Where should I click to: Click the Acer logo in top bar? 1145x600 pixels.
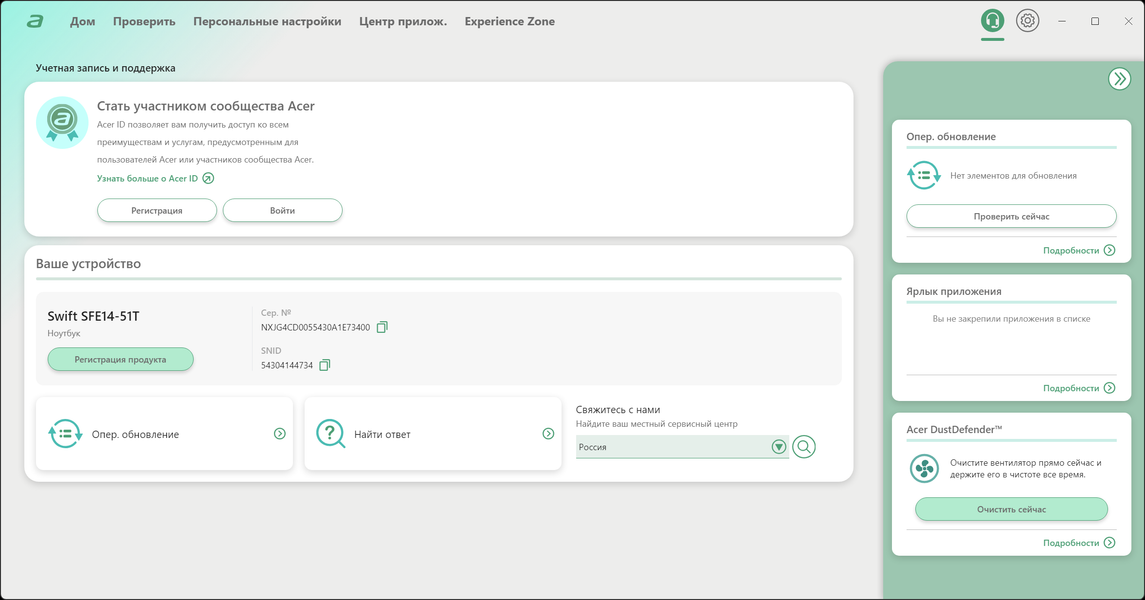click(35, 22)
